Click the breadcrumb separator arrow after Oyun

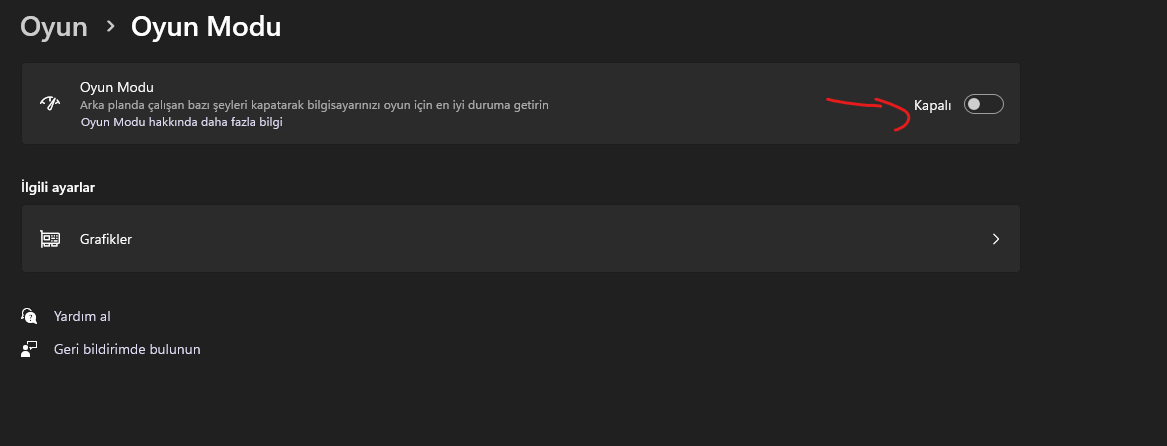[x=110, y=27]
